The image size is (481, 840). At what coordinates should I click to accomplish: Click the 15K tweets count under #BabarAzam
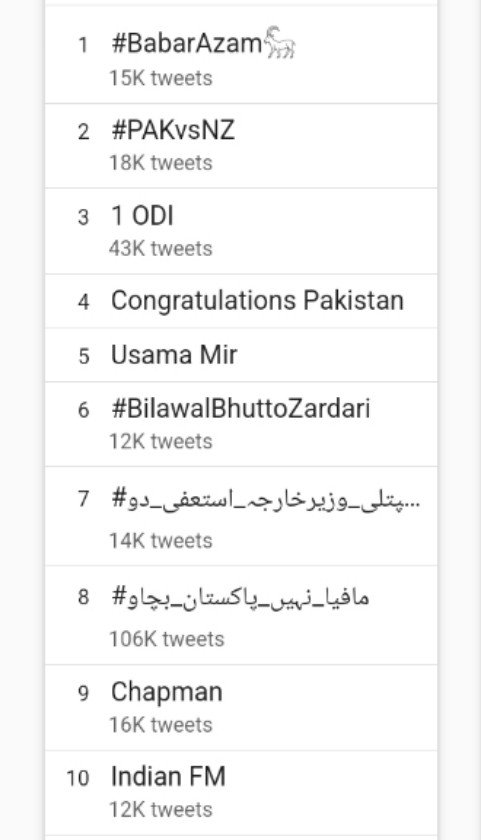click(x=161, y=78)
